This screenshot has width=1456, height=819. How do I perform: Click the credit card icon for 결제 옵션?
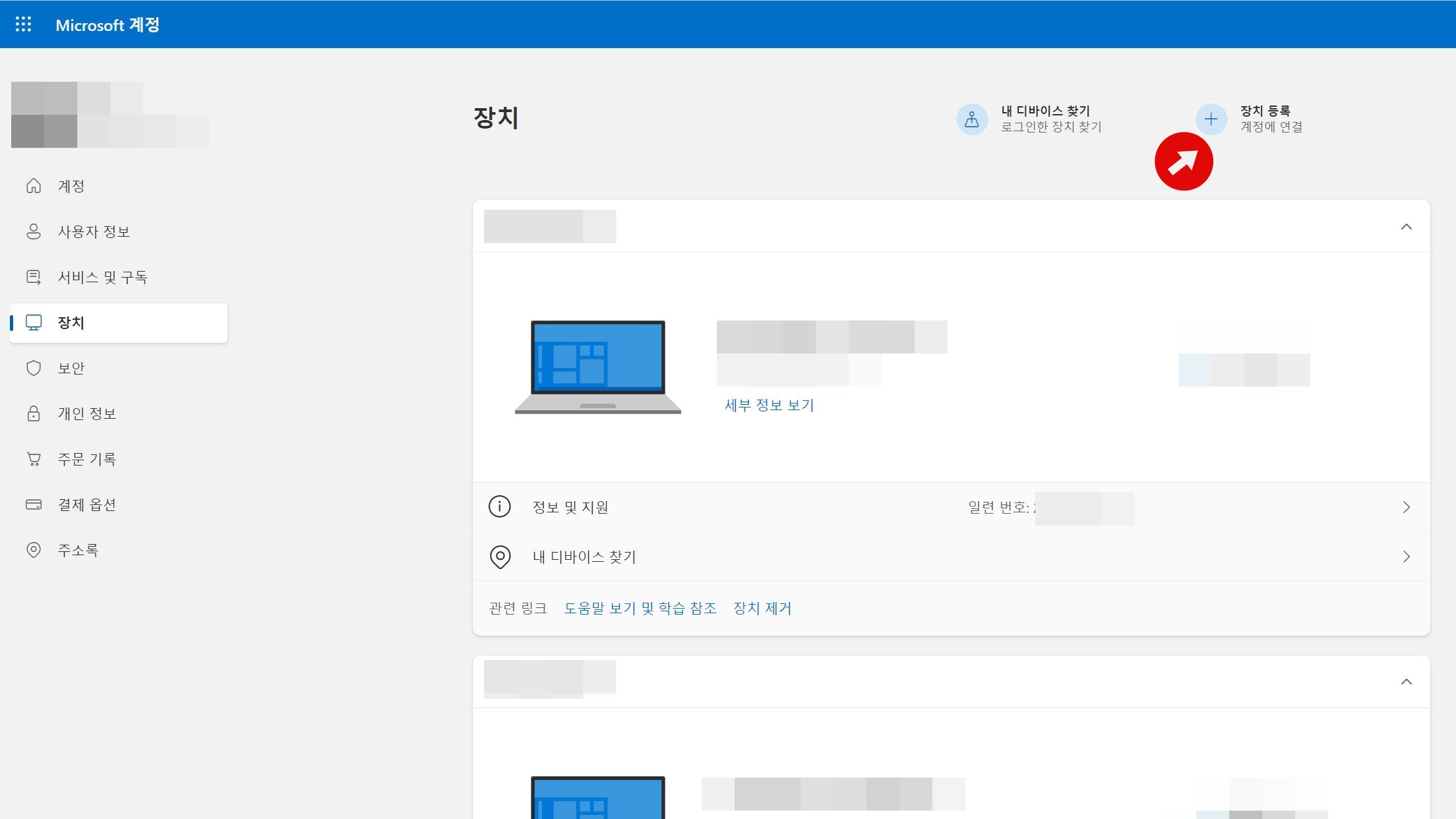tap(34, 504)
